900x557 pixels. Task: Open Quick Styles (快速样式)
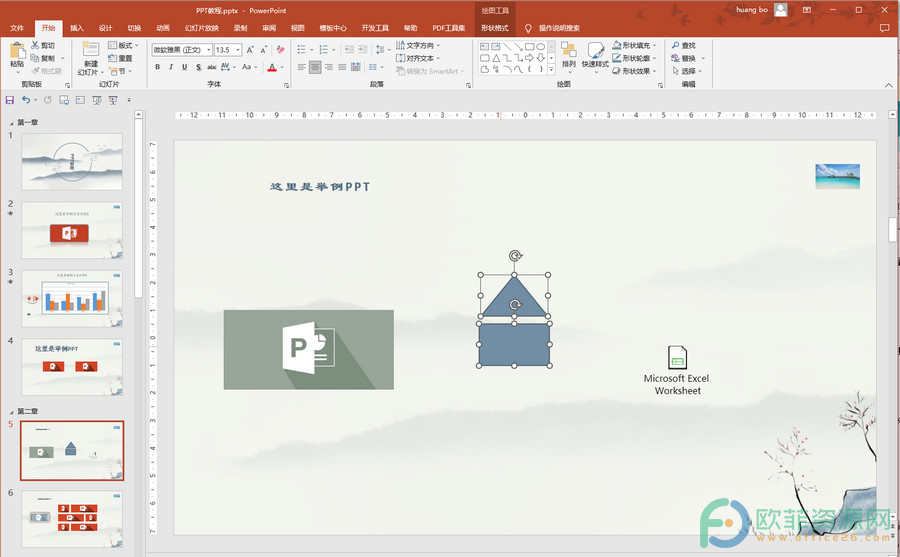(x=595, y=55)
